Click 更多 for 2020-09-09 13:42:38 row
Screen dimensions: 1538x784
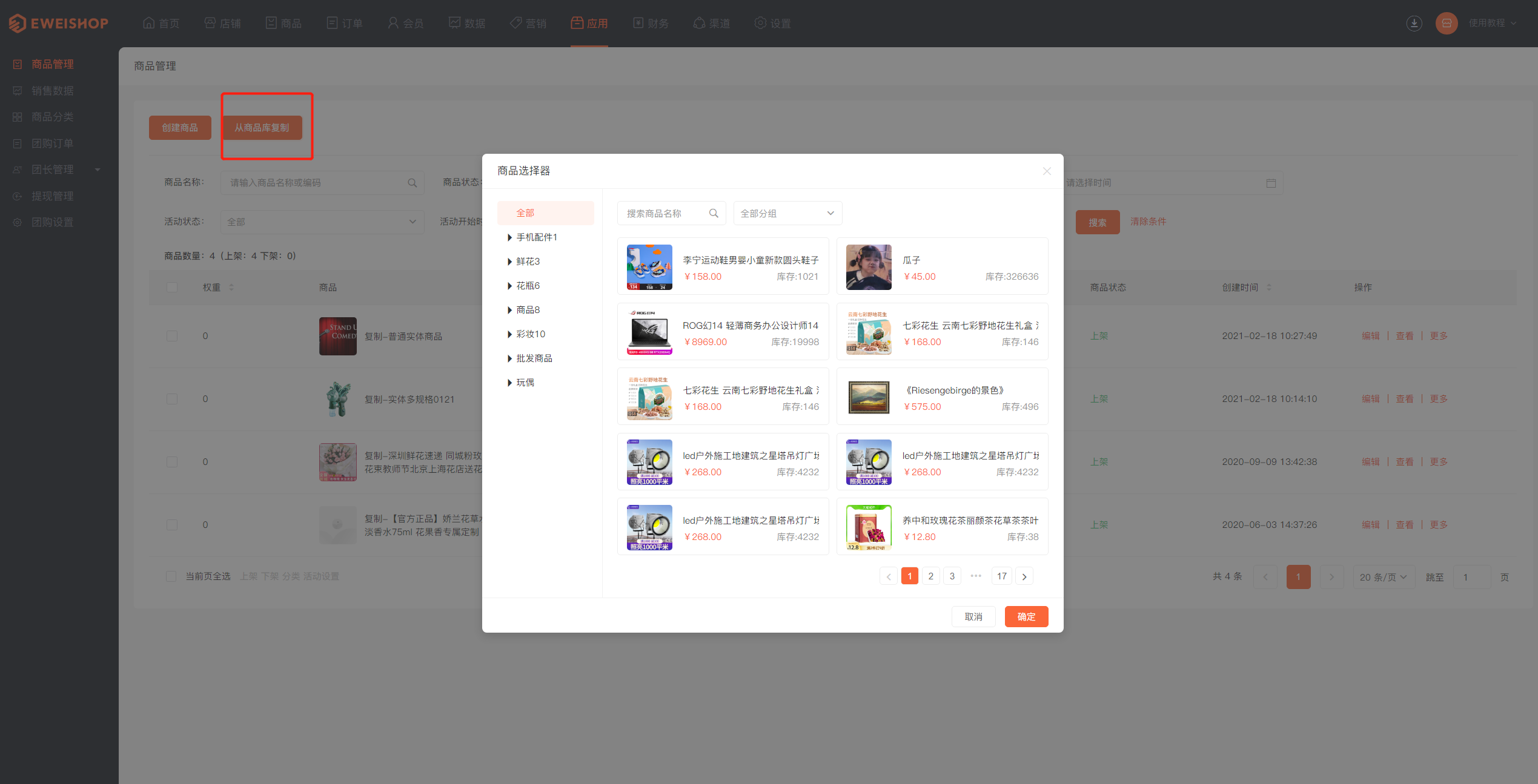(1439, 462)
